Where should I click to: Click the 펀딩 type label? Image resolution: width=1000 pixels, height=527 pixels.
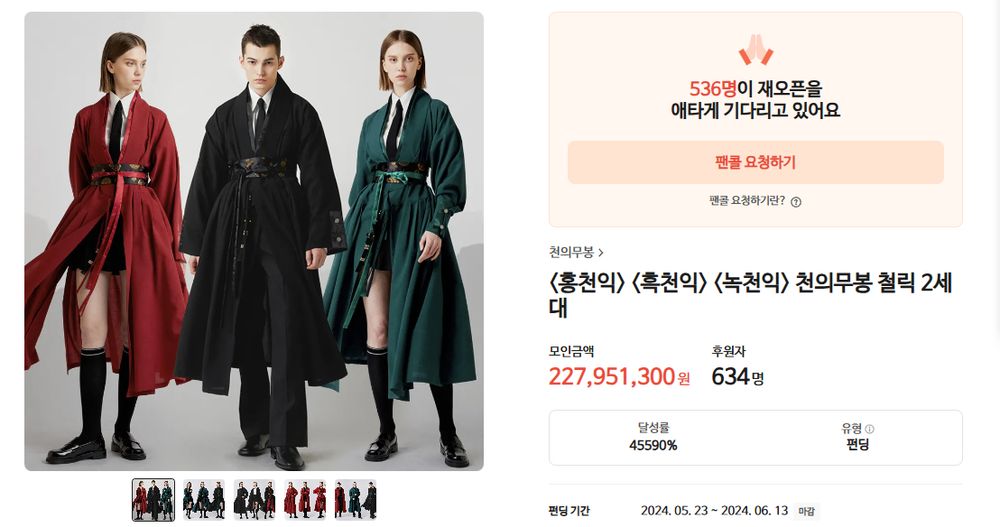pos(857,445)
